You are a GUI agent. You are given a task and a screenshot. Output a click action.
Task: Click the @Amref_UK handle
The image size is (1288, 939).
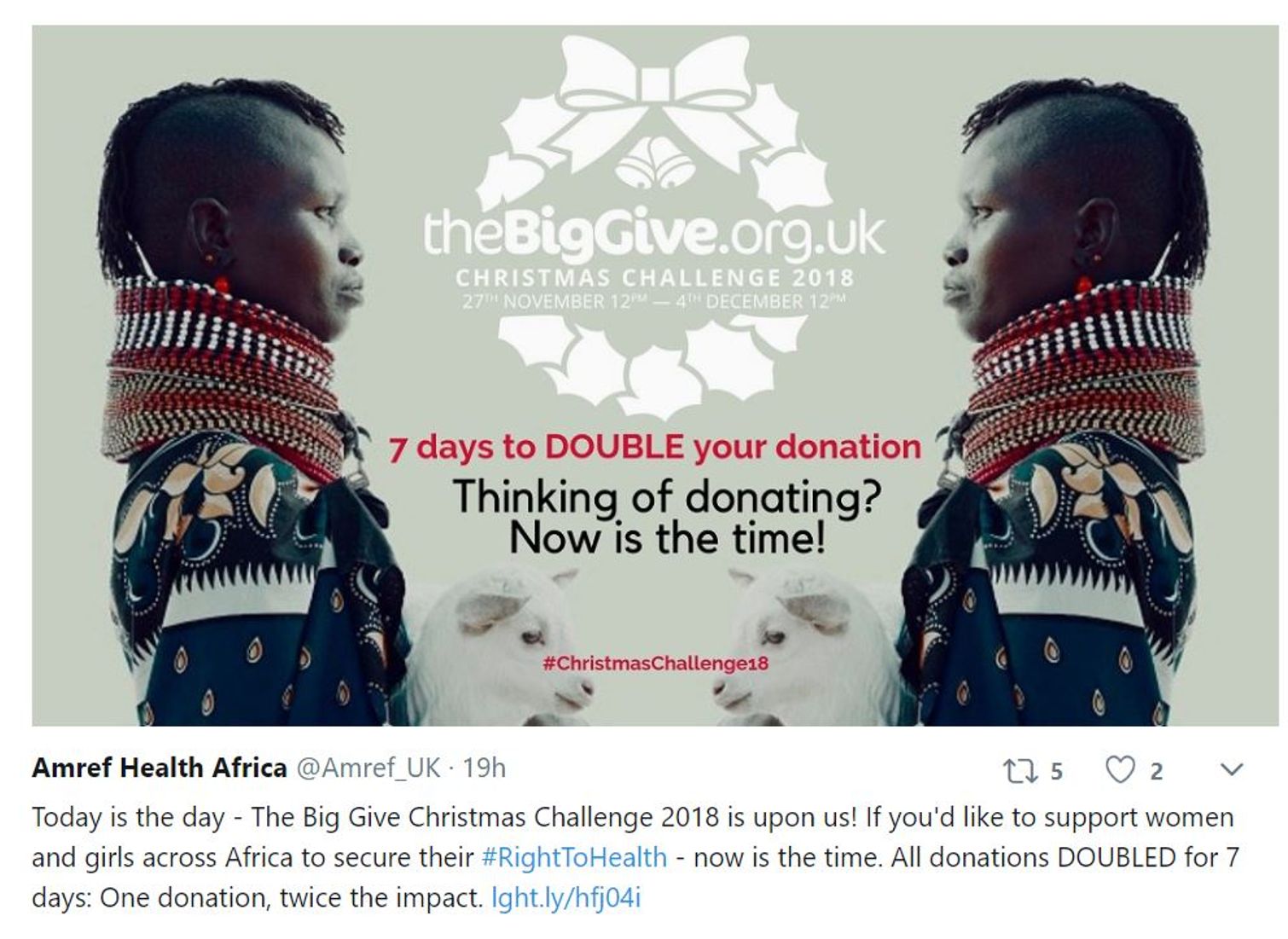368,768
